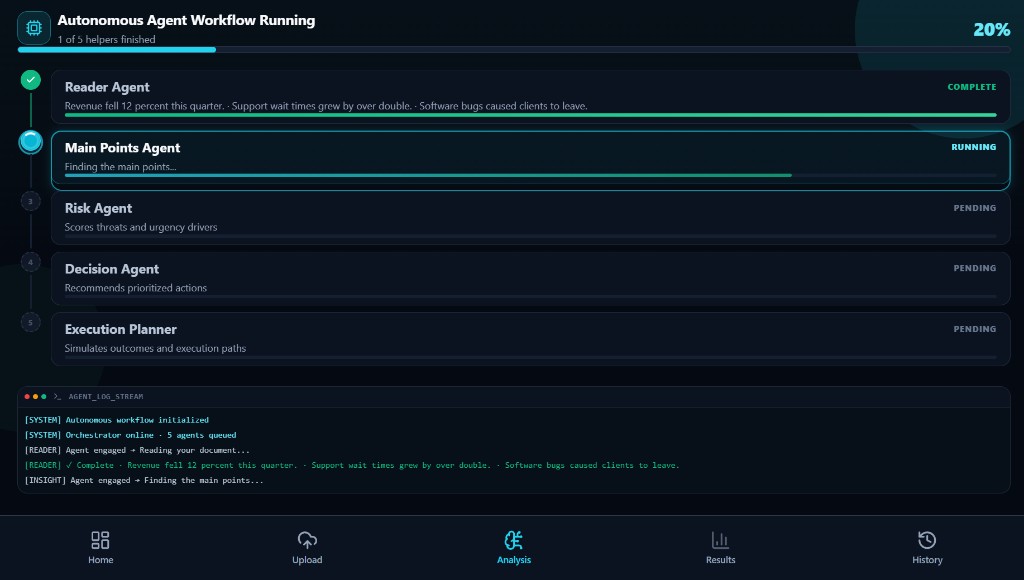
Task: Click the '1 of 5 helpers finished' subtitle
Action: (106, 39)
